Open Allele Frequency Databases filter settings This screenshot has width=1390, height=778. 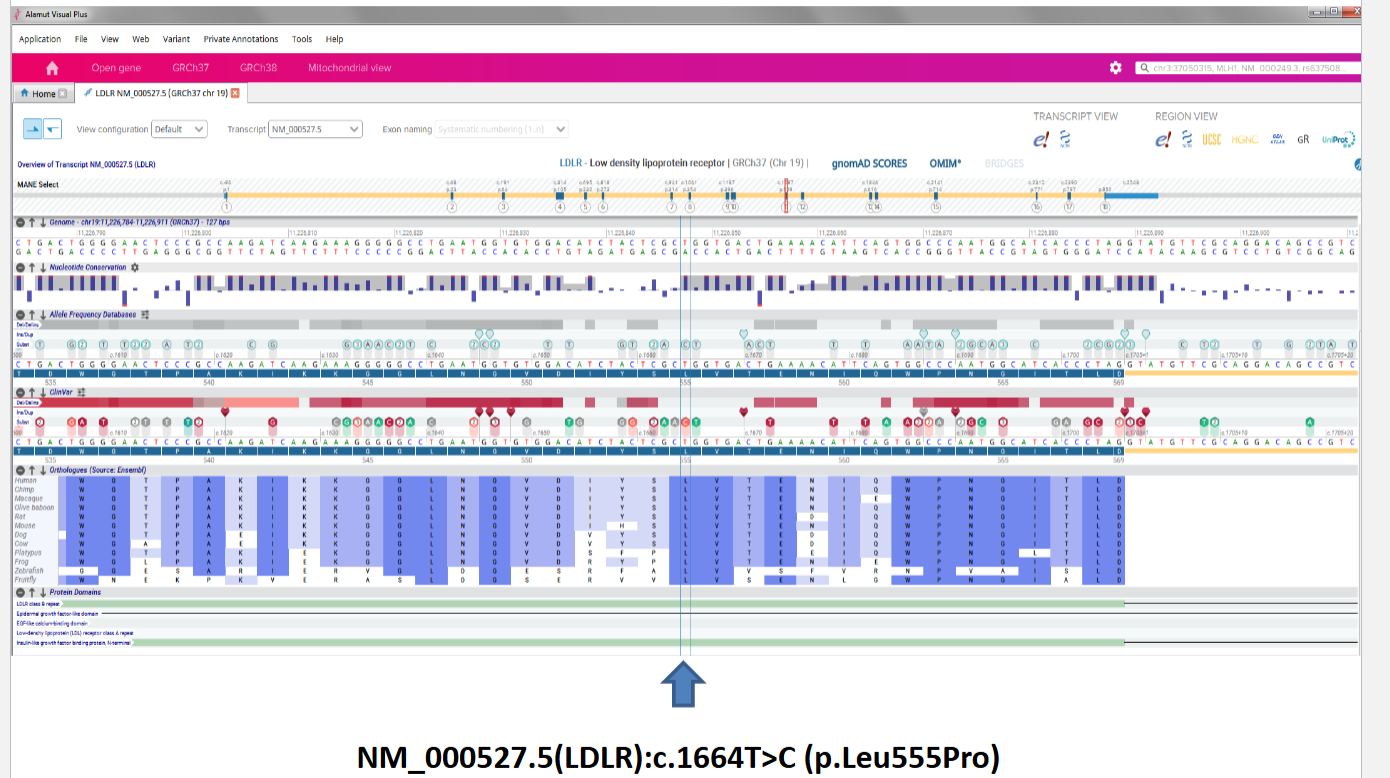145,314
